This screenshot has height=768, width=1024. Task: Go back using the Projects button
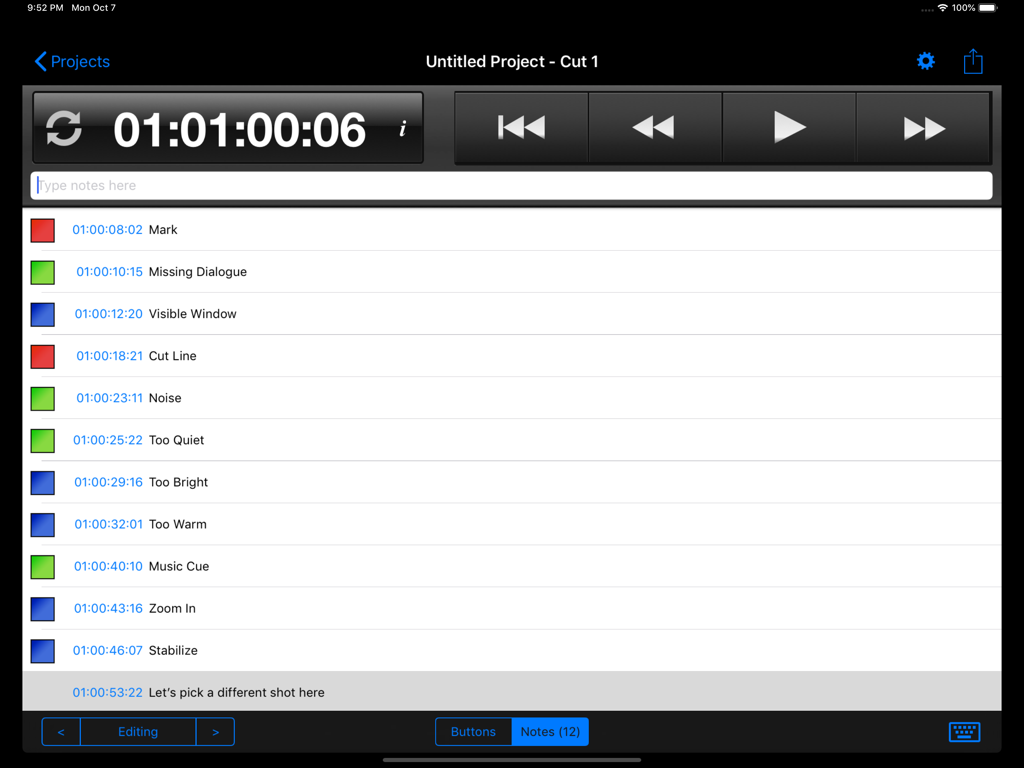pos(71,61)
